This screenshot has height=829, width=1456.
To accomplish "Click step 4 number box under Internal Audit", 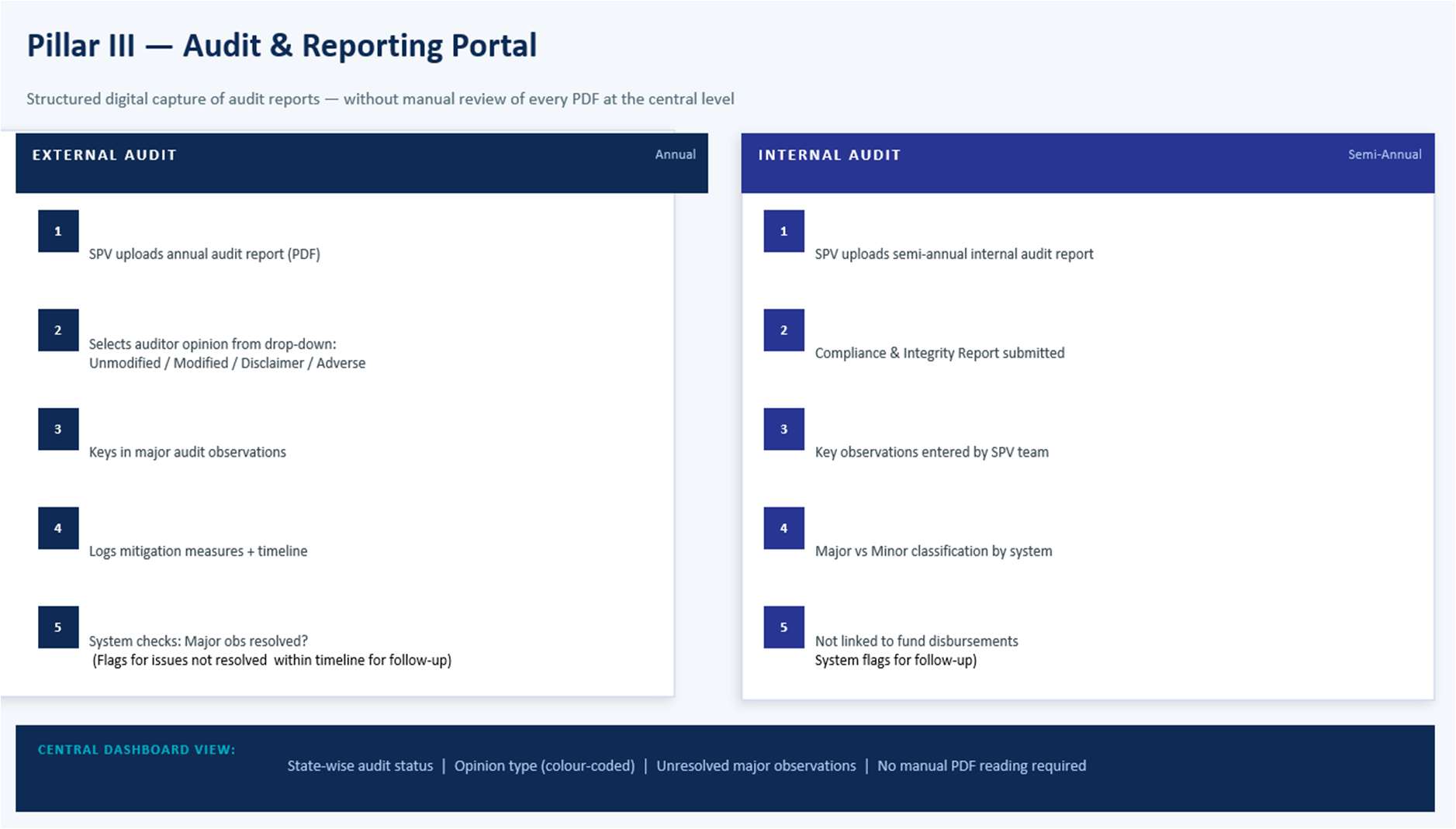I will tap(783, 528).
